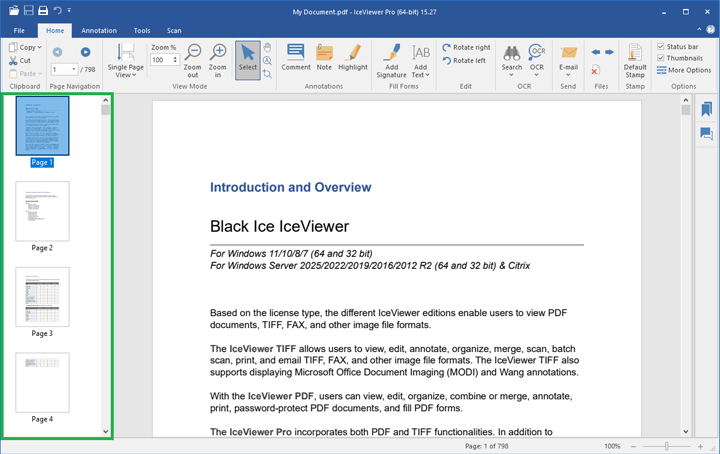
Task: Choose the hand pan tool
Action: click(267, 47)
